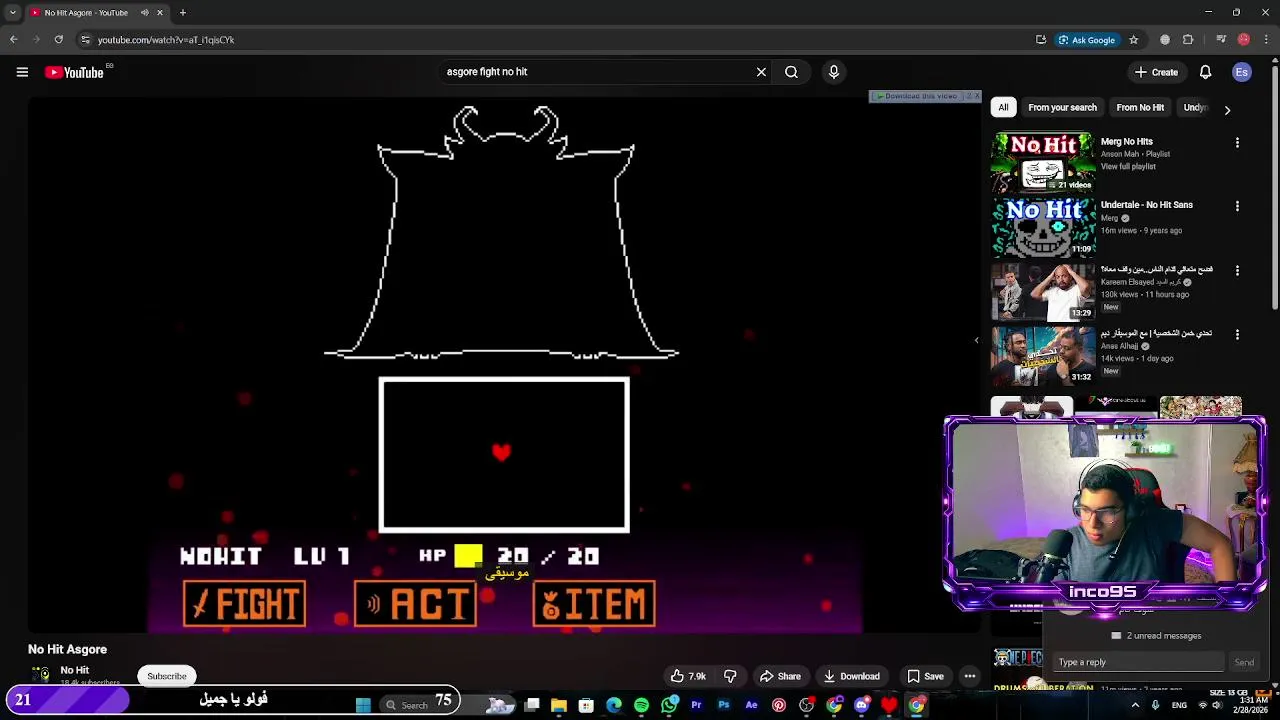The width and height of the screenshot is (1280, 720).
Task: Open the YouTube hamburger guide menu
Action: [22, 72]
